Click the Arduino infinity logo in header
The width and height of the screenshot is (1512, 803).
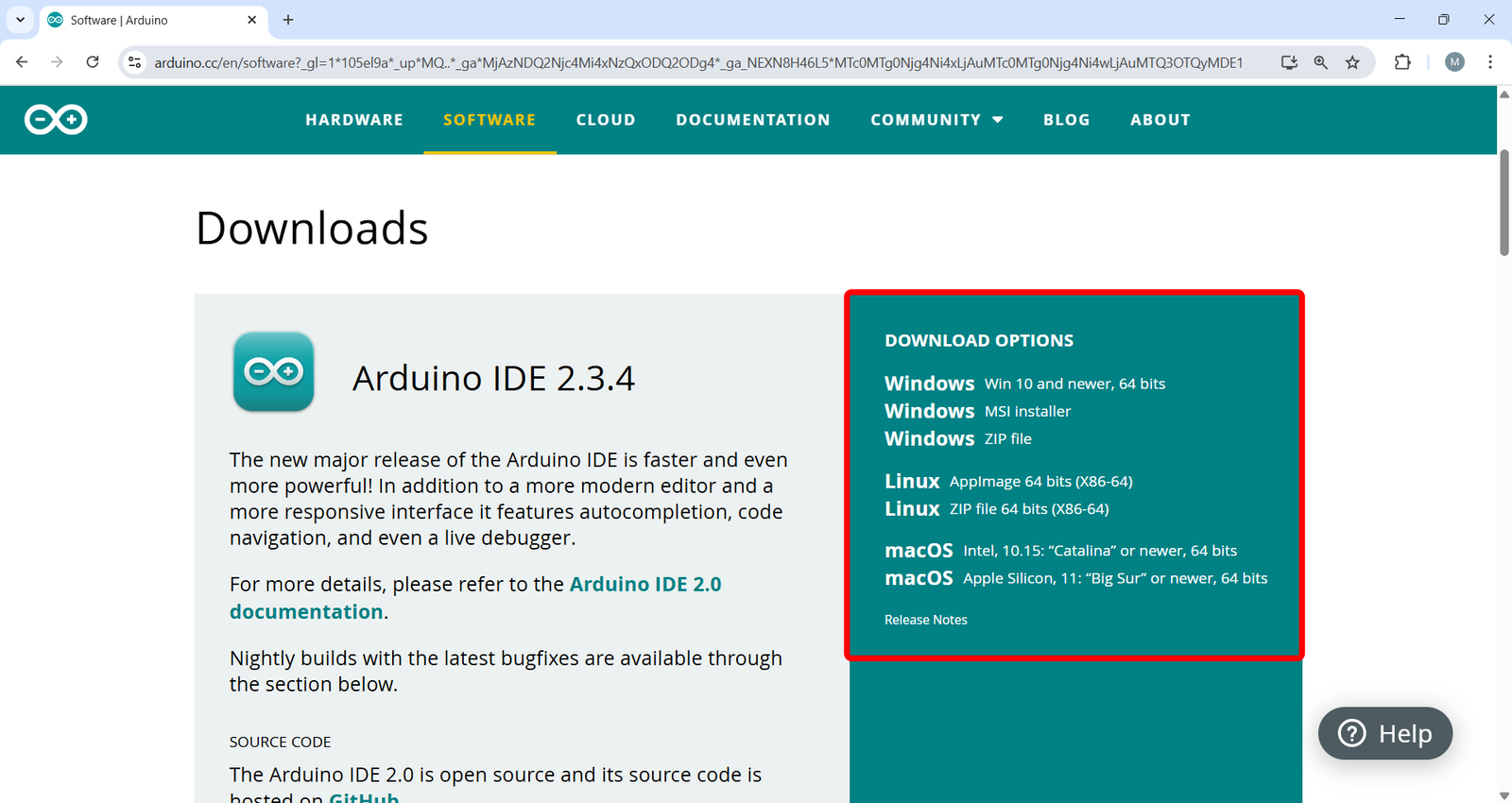(56, 120)
